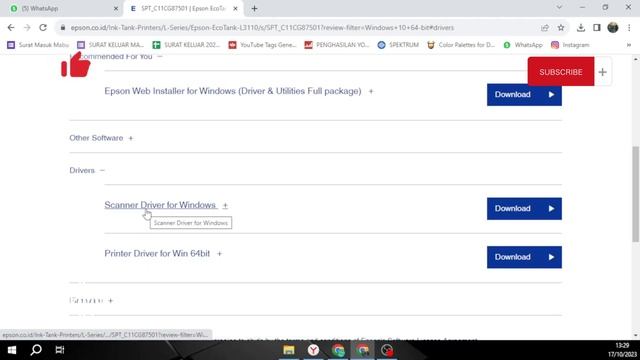Open PENGHASILAN YO... bookmark

(337, 45)
